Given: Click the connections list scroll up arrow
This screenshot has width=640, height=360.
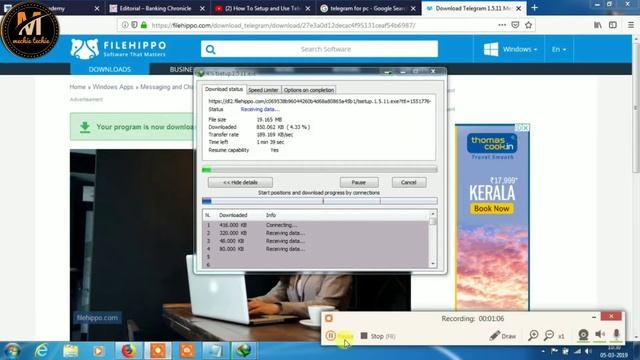Looking at the screenshot, I should click(x=433, y=214).
